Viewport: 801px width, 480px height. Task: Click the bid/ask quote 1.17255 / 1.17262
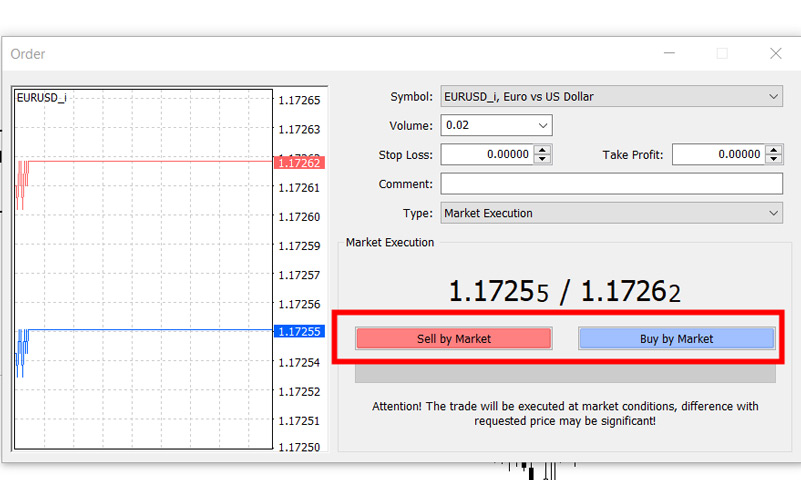click(564, 292)
